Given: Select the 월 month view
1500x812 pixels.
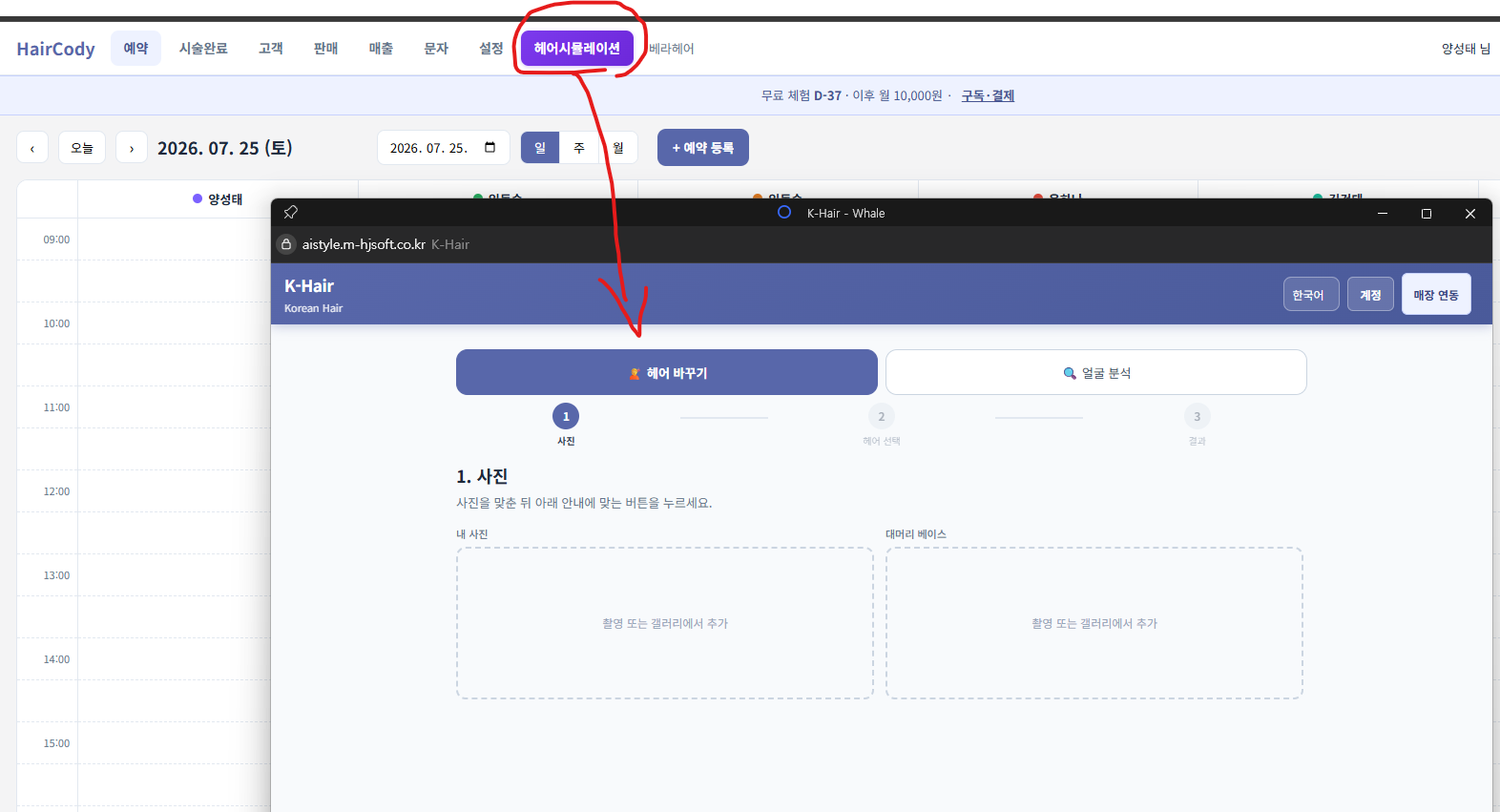Looking at the screenshot, I should pyautogui.click(x=618, y=148).
